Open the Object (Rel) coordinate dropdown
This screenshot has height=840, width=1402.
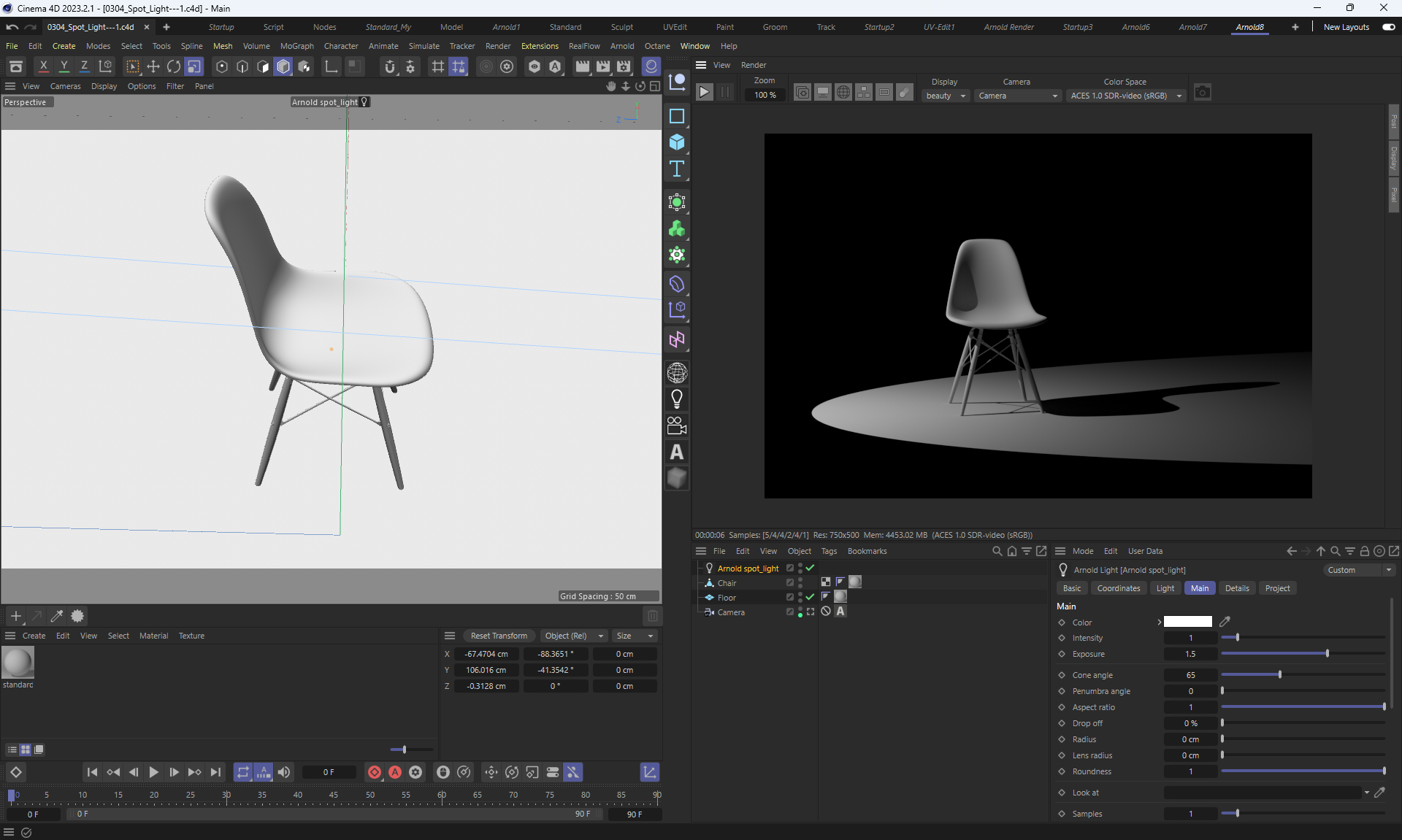(x=574, y=636)
